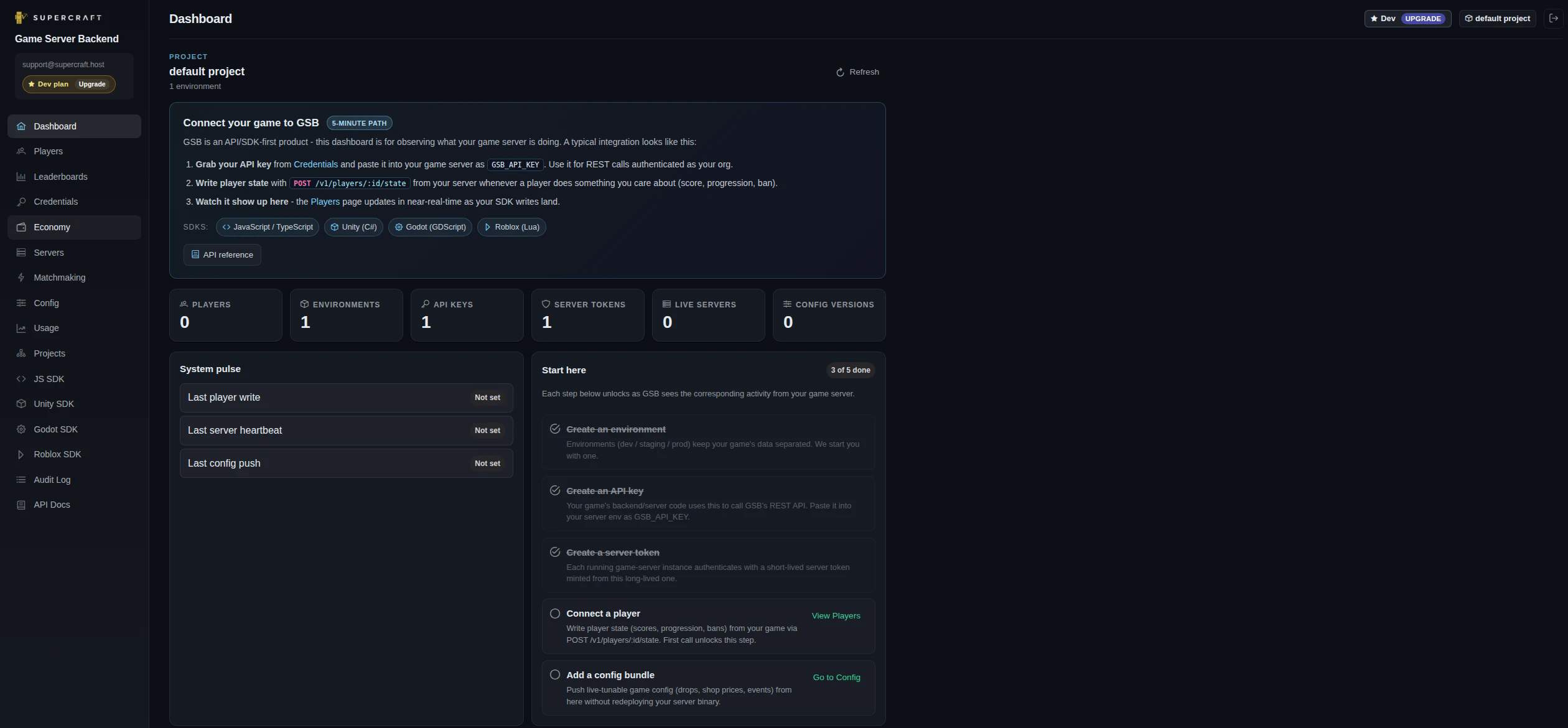Click the Godot SDK gear icon
This screenshot has height=728, width=1568.
coord(21,429)
